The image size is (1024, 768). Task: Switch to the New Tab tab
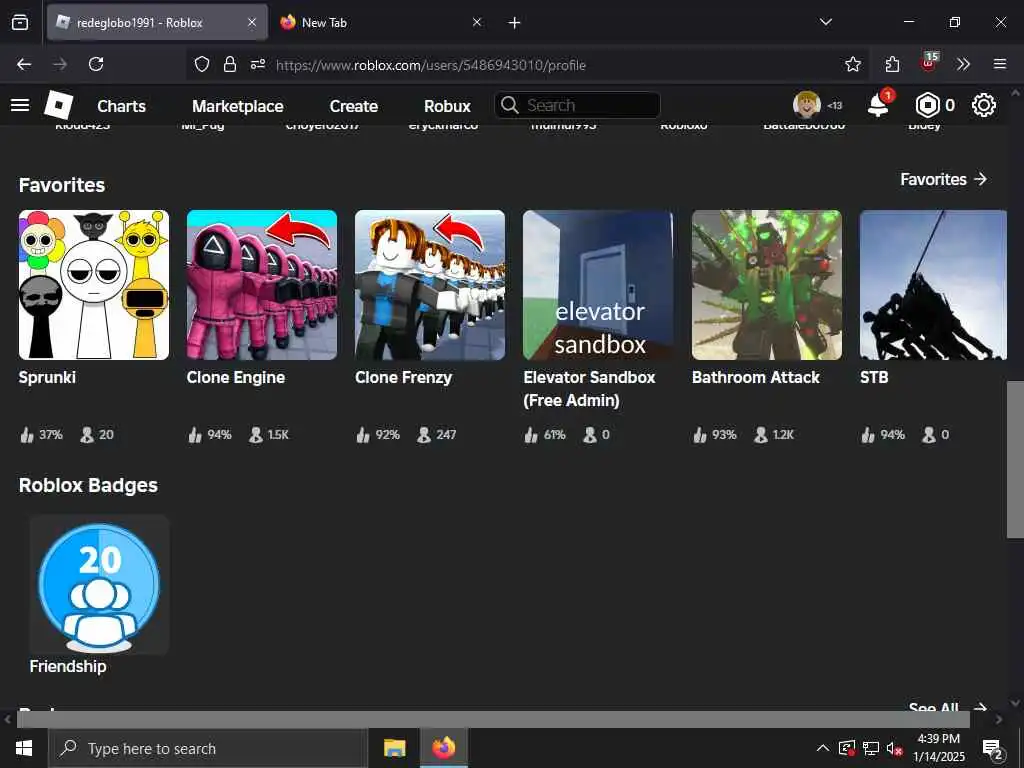click(x=381, y=23)
